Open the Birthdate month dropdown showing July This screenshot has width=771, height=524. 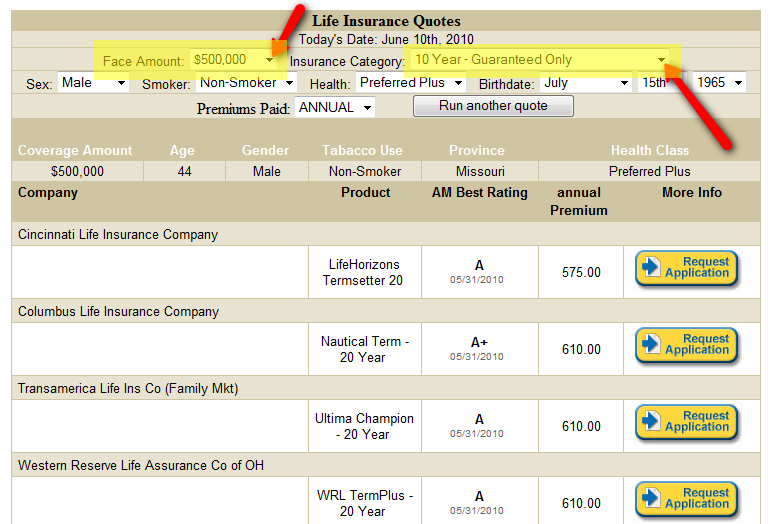(x=586, y=83)
